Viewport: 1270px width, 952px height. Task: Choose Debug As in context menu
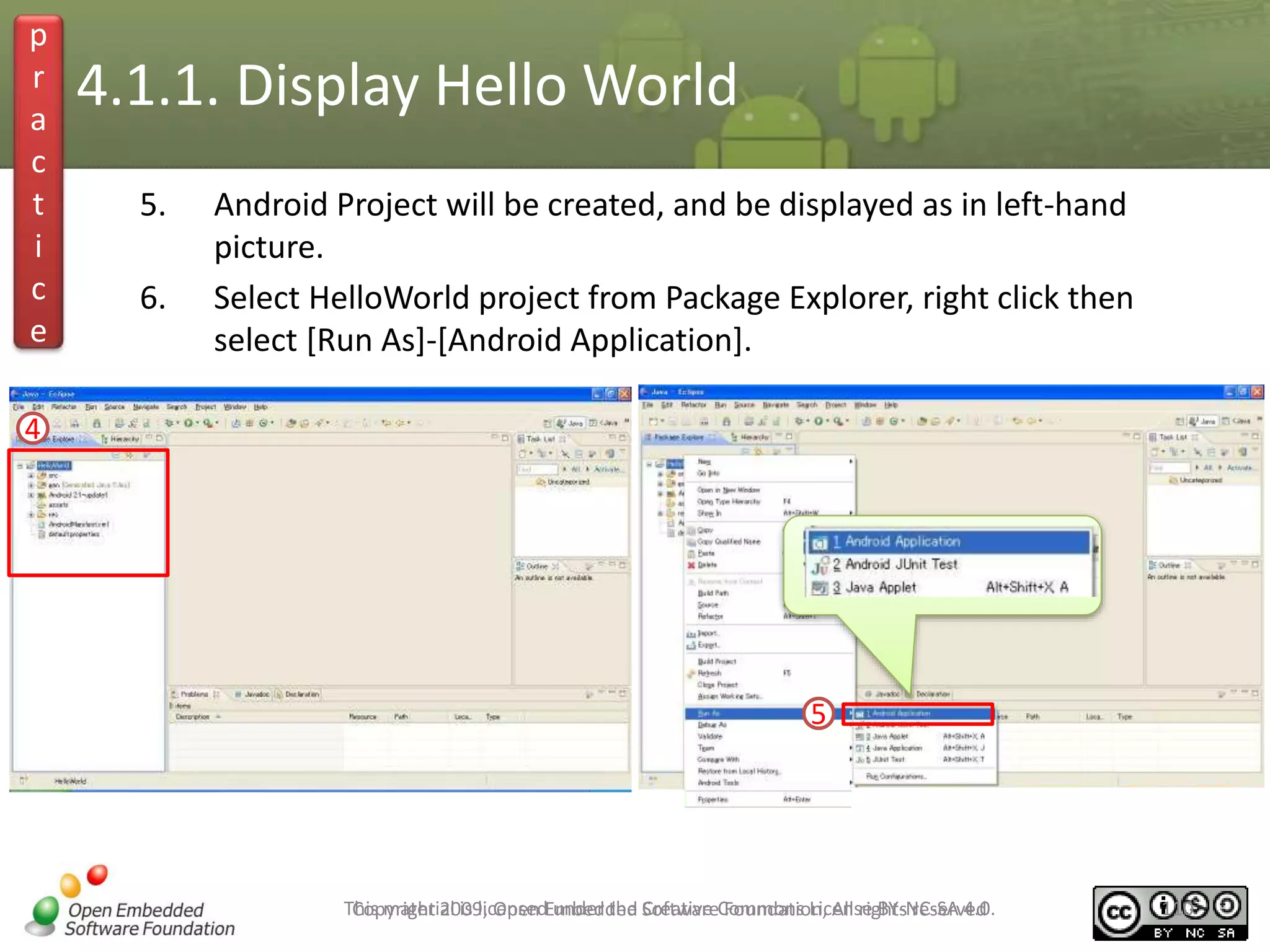768,725
